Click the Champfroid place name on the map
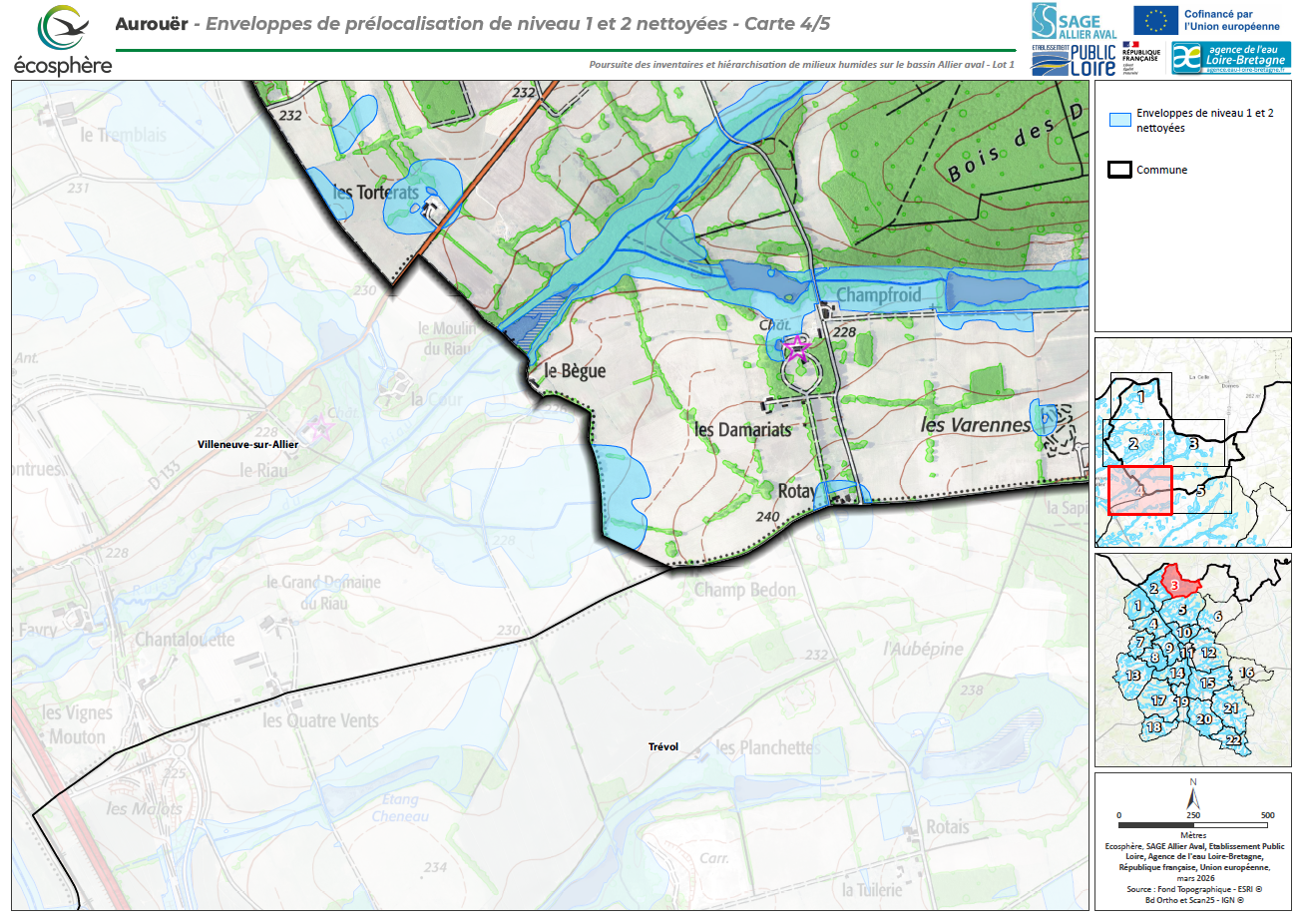The image size is (1305, 924). click(878, 295)
